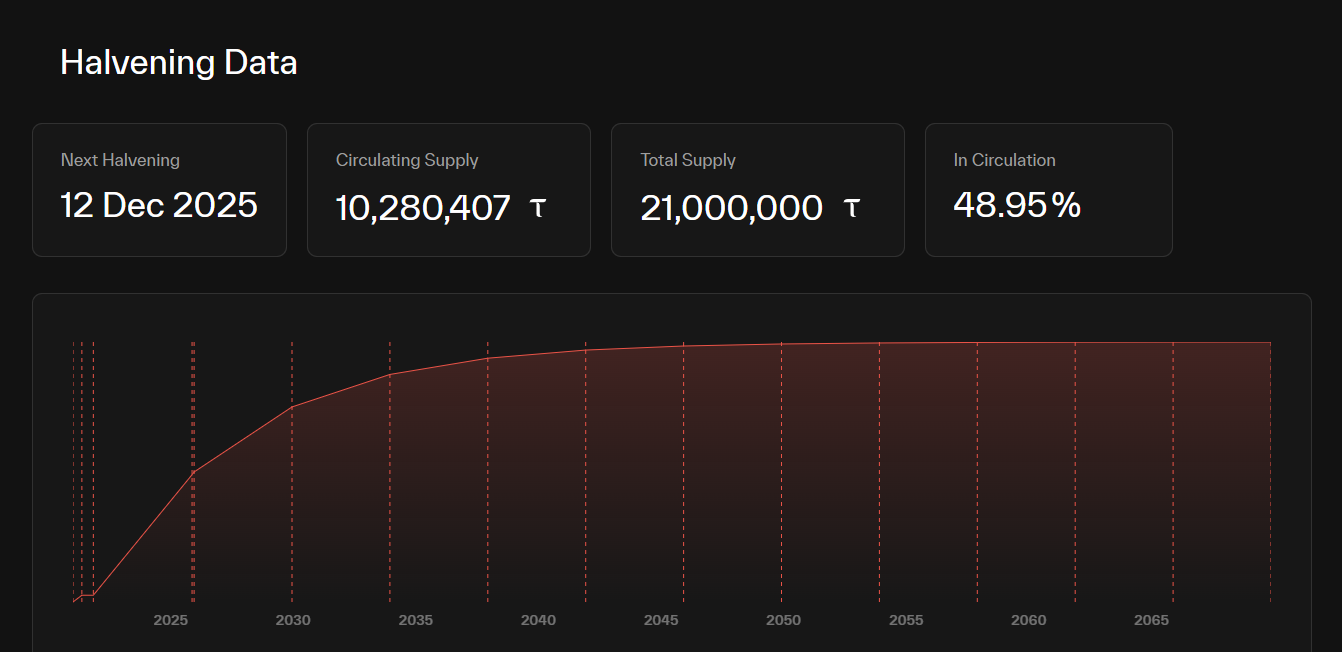Select the 48.95% circulation percentage
This screenshot has width=1342, height=652.
(x=1017, y=205)
